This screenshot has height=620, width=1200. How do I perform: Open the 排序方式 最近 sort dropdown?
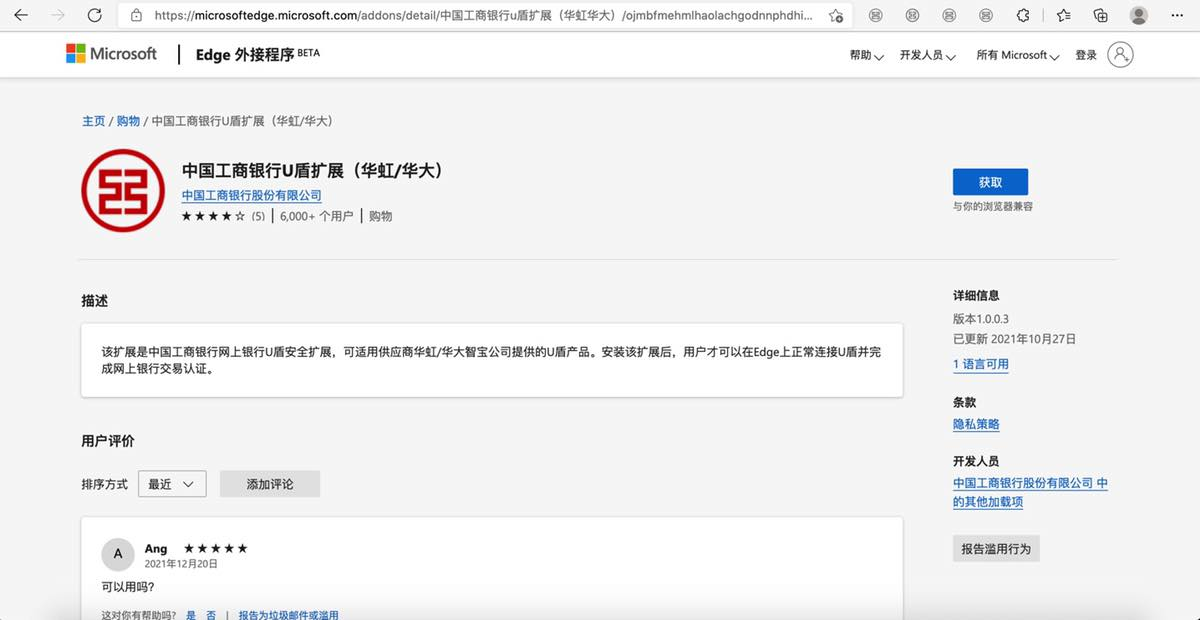(x=172, y=484)
